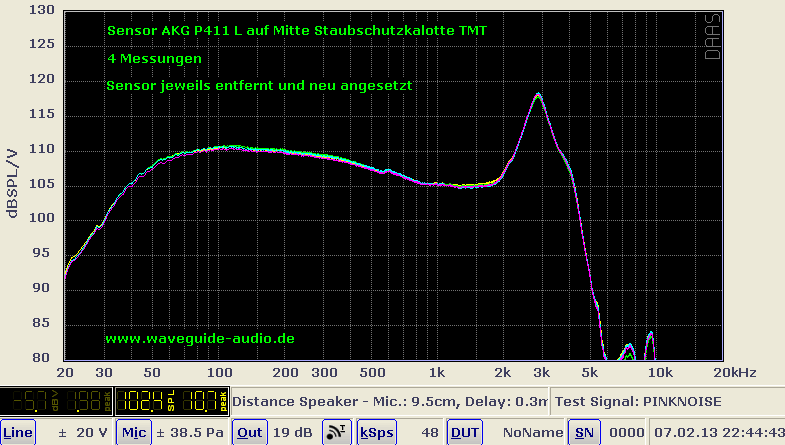Click the Distance Speaker - Mic status text
Screen dimensions: 785x445
click(390, 402)
